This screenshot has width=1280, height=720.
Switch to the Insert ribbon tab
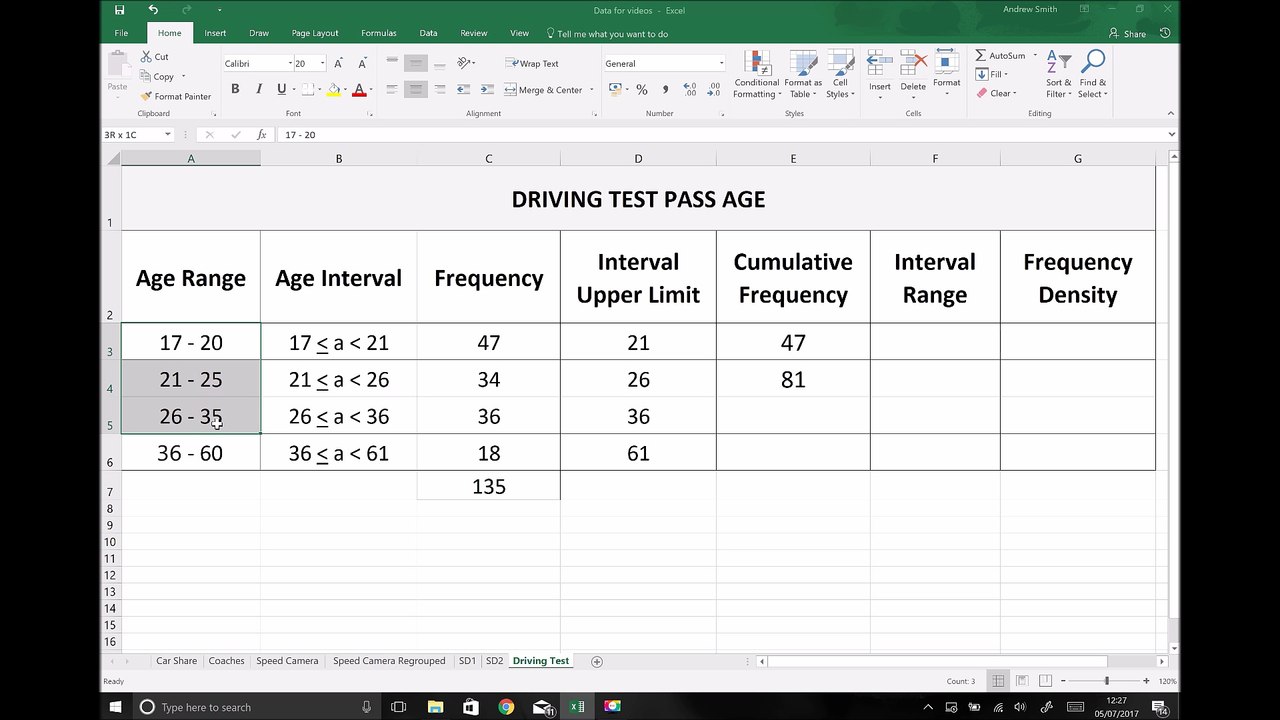(215, 33)
